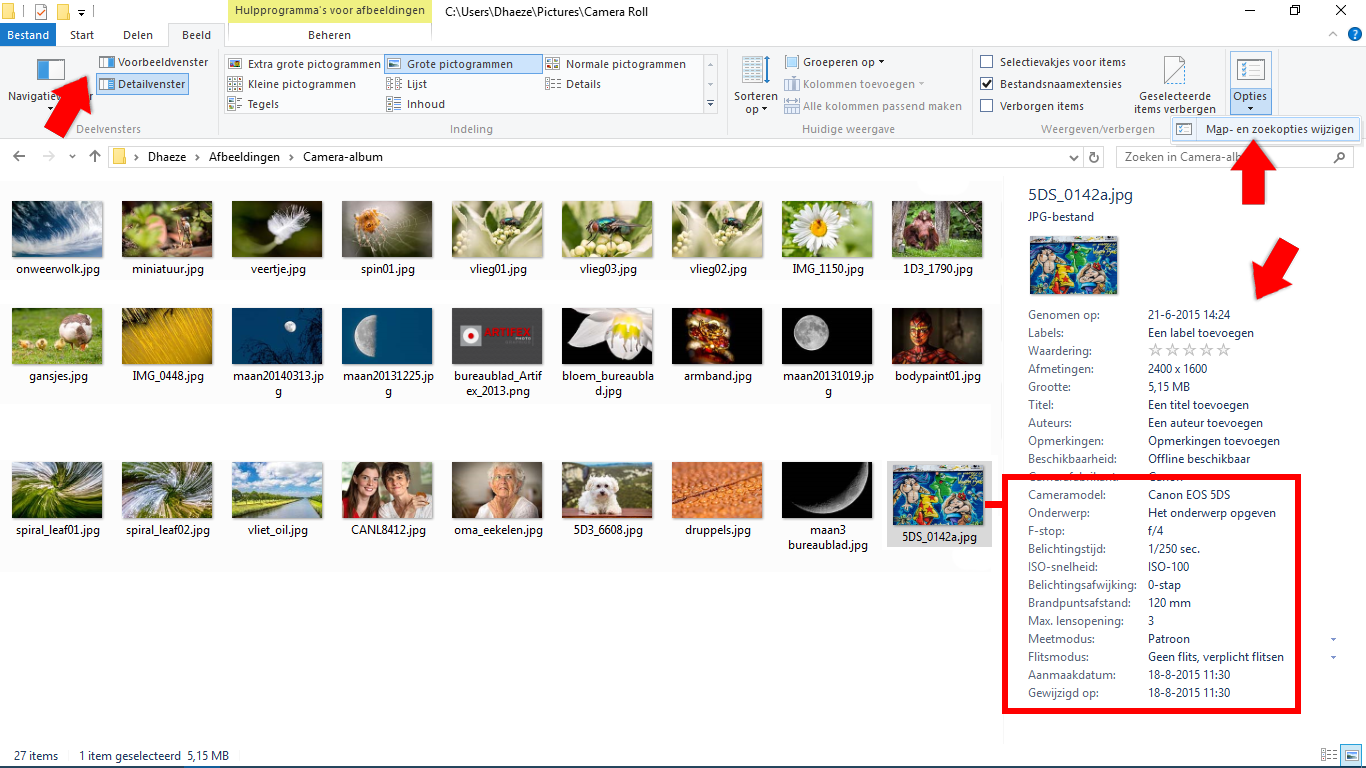
Task: Rate the photo with the fifth star
Action: [1224, 351]
